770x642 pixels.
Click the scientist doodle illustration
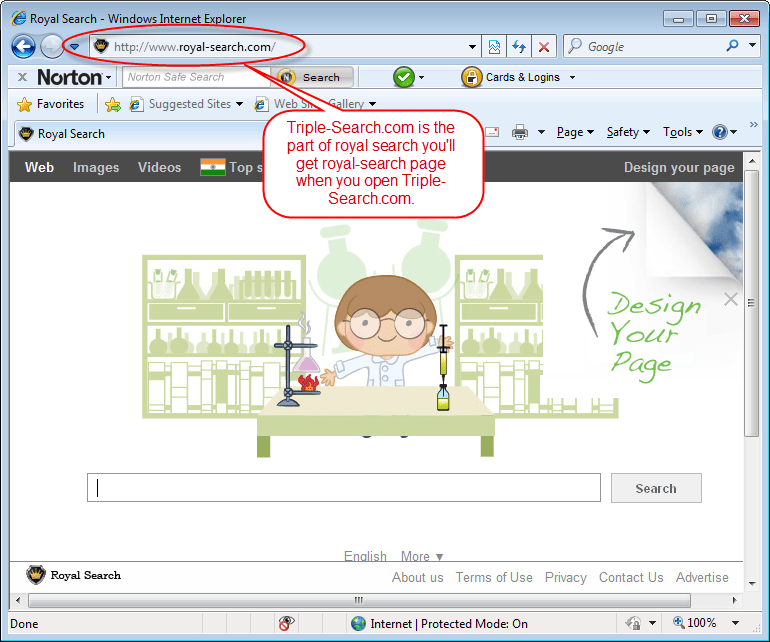click(x=380, y=339)
